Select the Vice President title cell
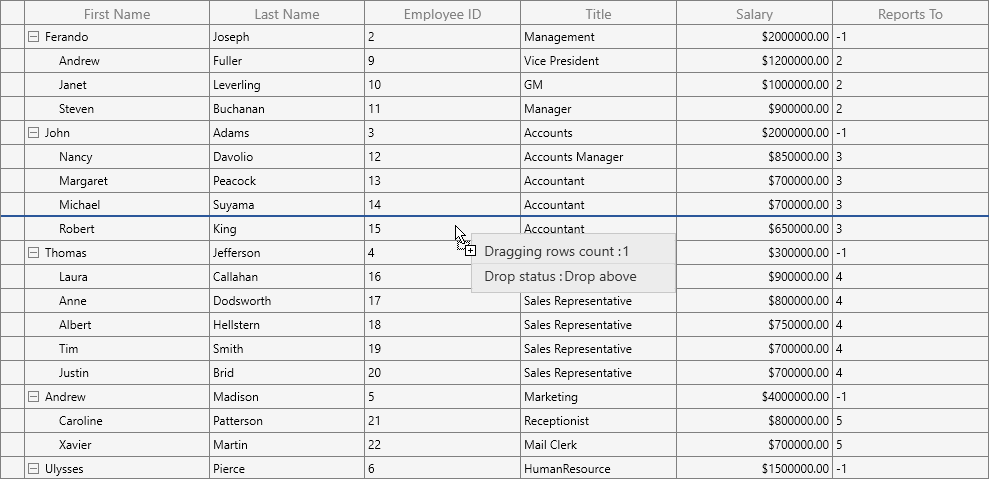The height and width of the screenshot is (479, 989). (x=599, y=61)
